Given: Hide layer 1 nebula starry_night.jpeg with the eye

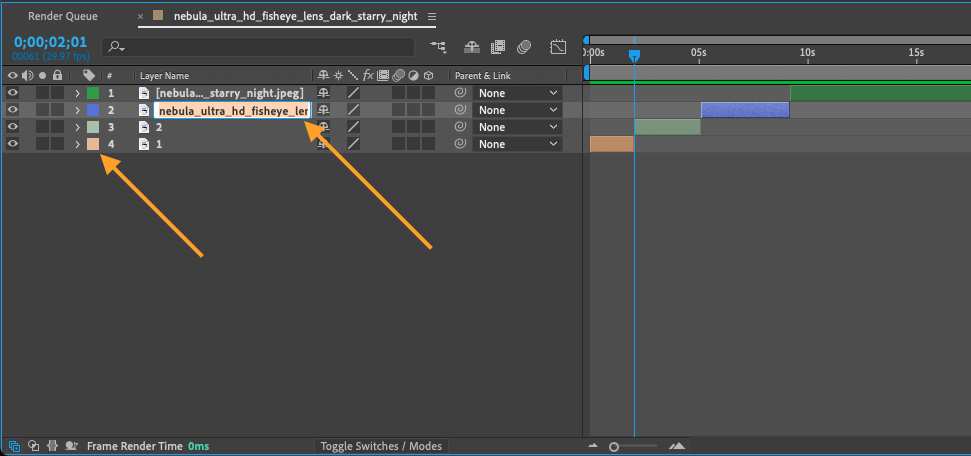Looking at the screenshot, I should [x=12, y=93].
